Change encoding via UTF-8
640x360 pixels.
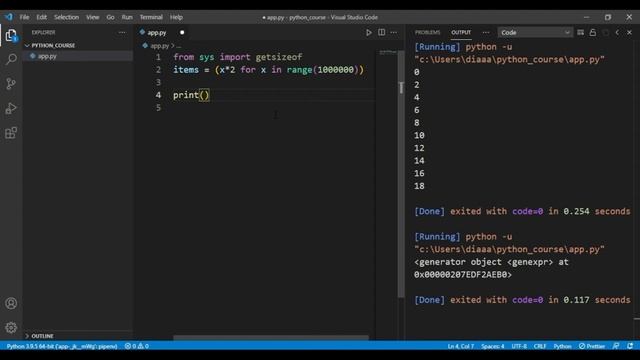point(519,346)
